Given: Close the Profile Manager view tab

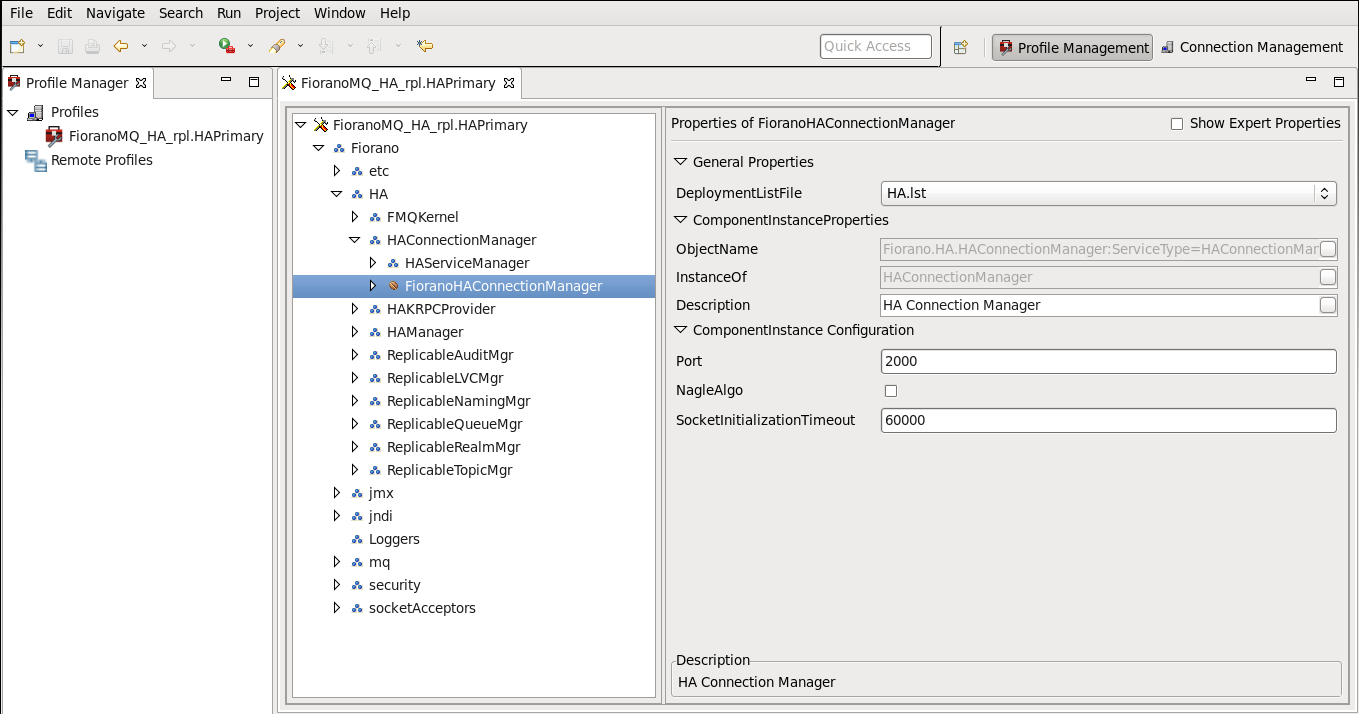Looking at the screenshot, I should [x=141, y=83].
